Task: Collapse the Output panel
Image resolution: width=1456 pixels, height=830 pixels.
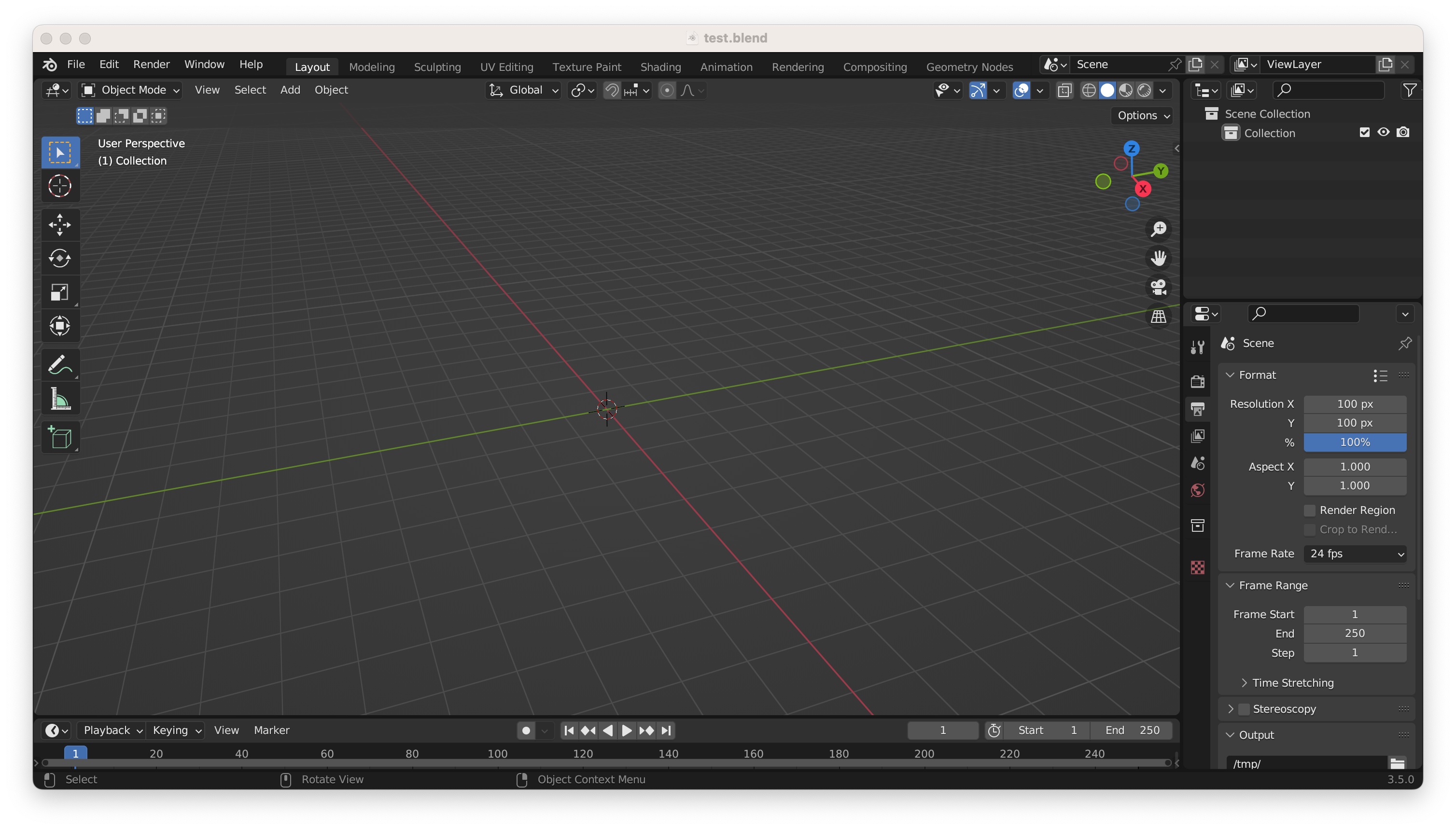Action: (1230, 735)
